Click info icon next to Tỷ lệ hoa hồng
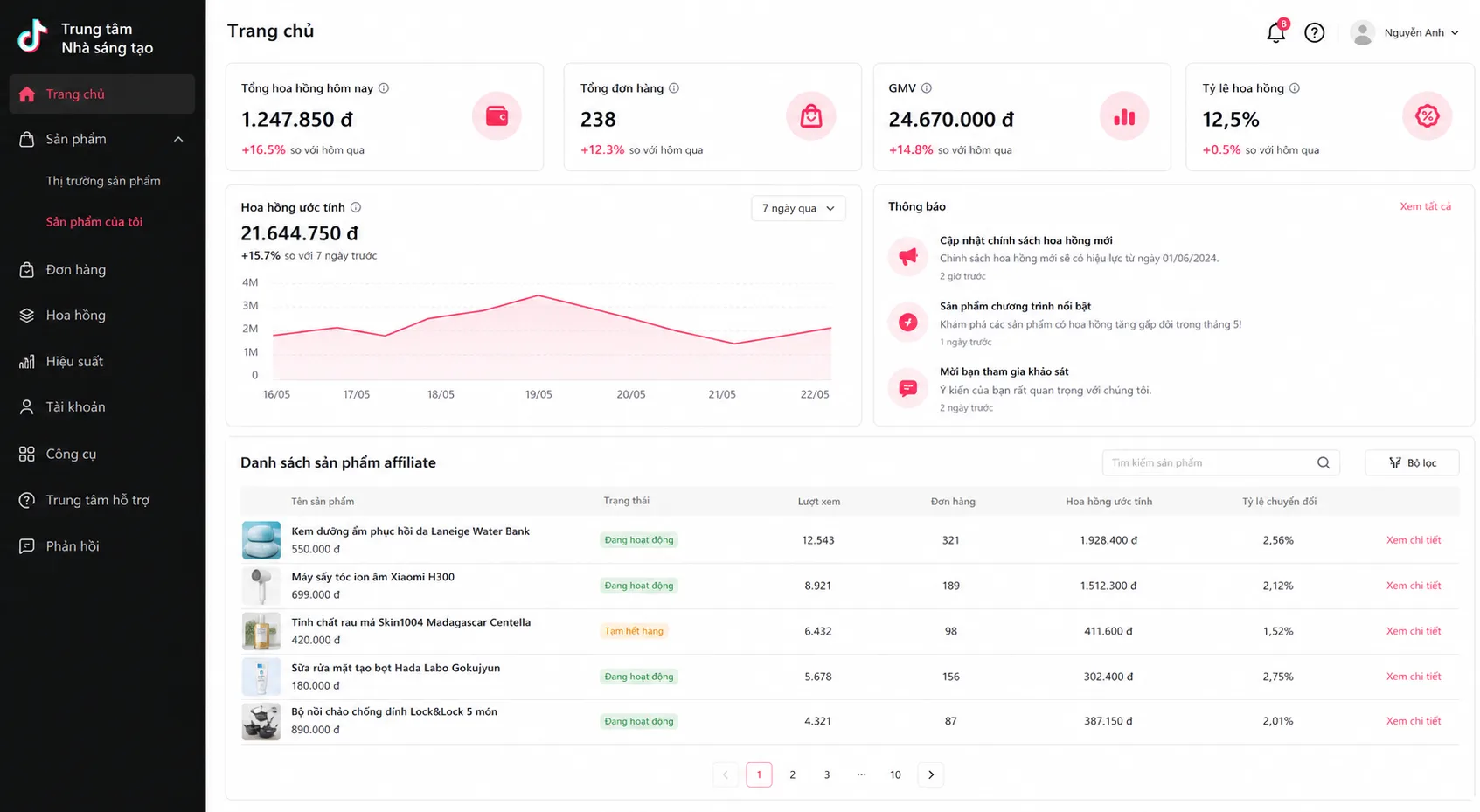The image size is (1480, 812). click(x=1295, y=88)
